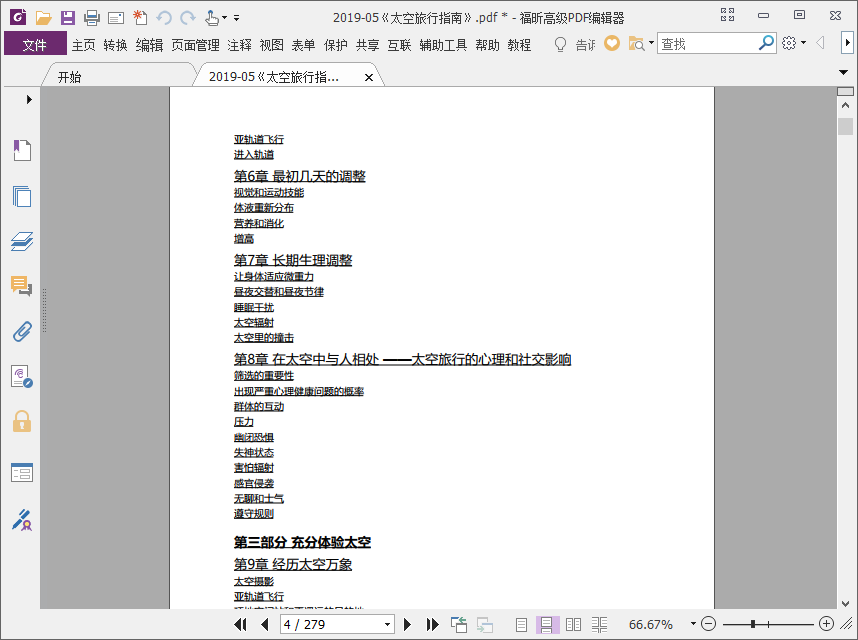858x640 pixels.
Task: Open the Layers panel in the sidebar
Action: tap(22, 241)
